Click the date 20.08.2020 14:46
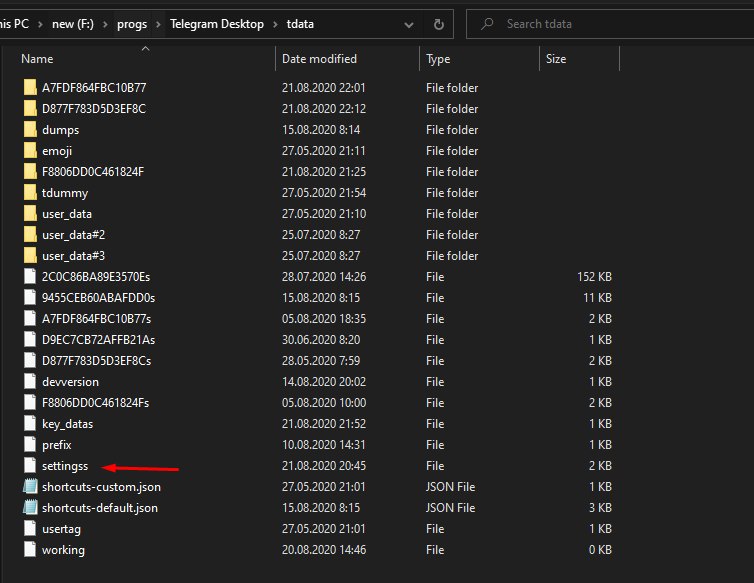Viewport: 754px width, 583px height. coord(324,550)
